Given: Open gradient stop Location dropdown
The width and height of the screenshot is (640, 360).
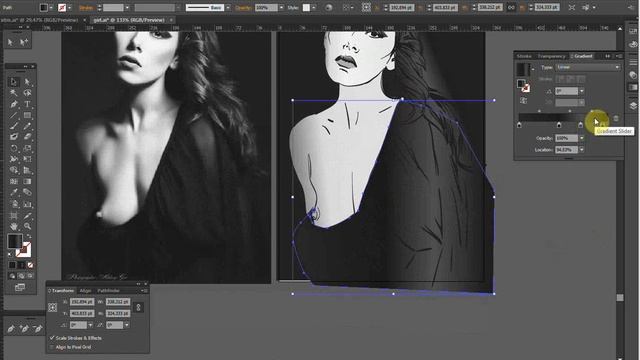Looking at the screenshot, I should tap(582, 150).
